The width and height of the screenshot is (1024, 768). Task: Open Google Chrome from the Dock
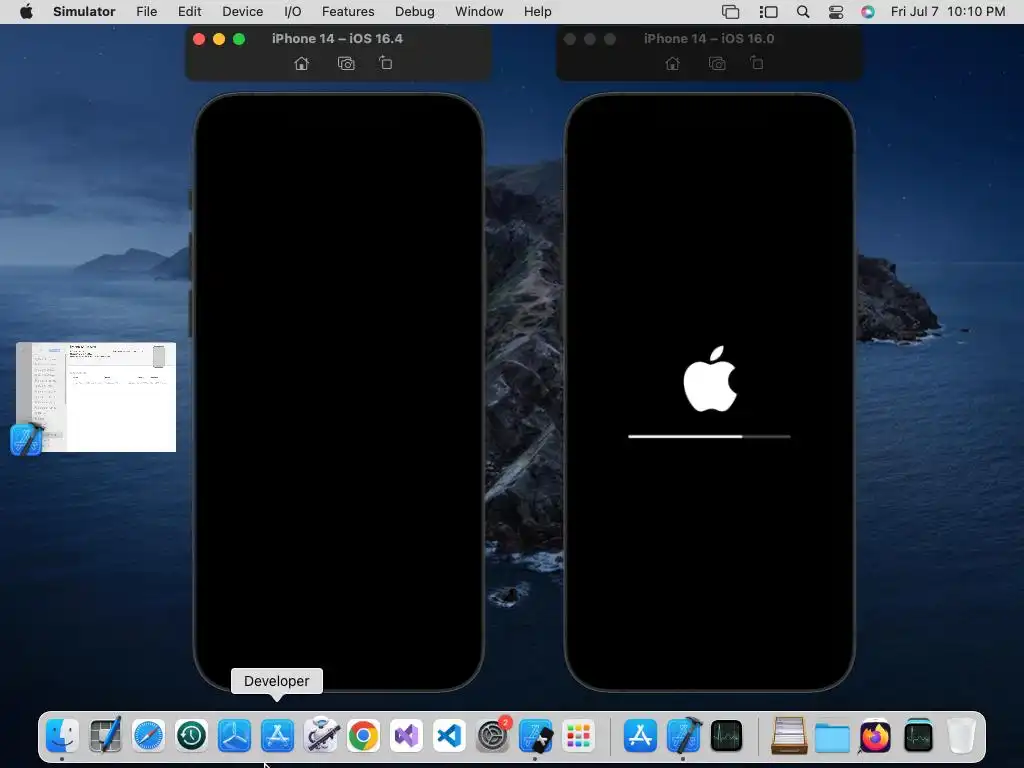pos(364,735)
